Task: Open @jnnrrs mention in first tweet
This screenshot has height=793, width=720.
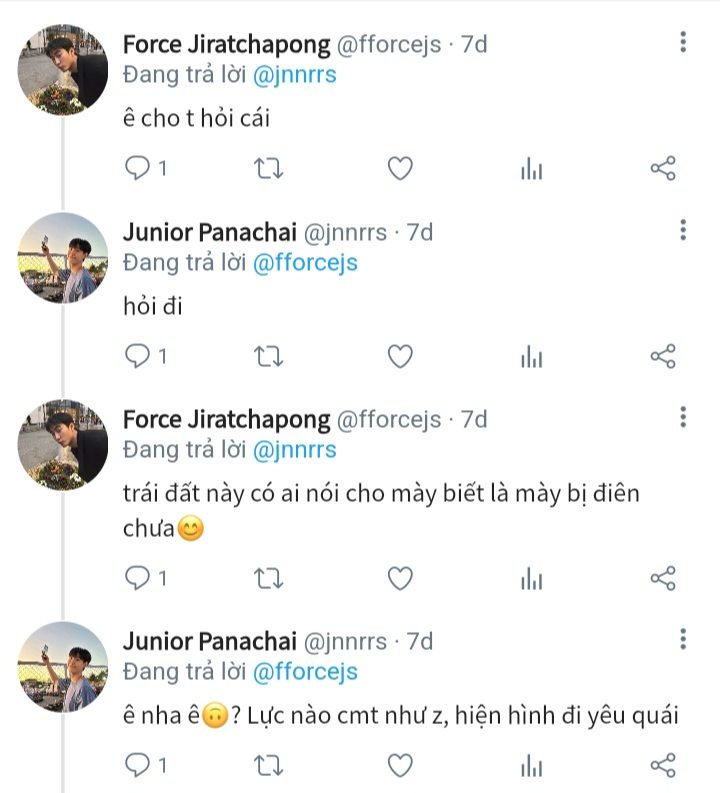Action: tap(294, 74)
